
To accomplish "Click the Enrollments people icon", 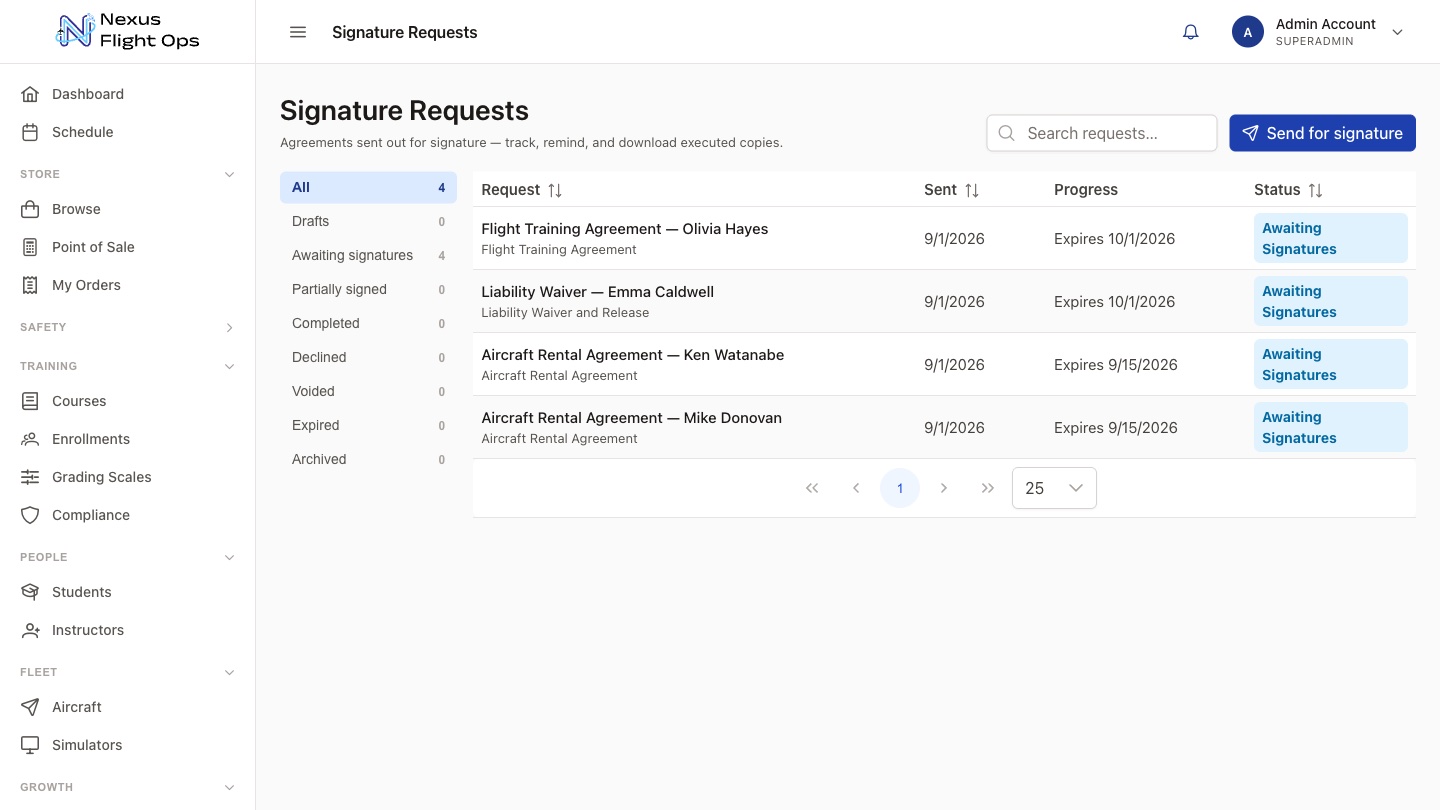I will coord(30,439).
